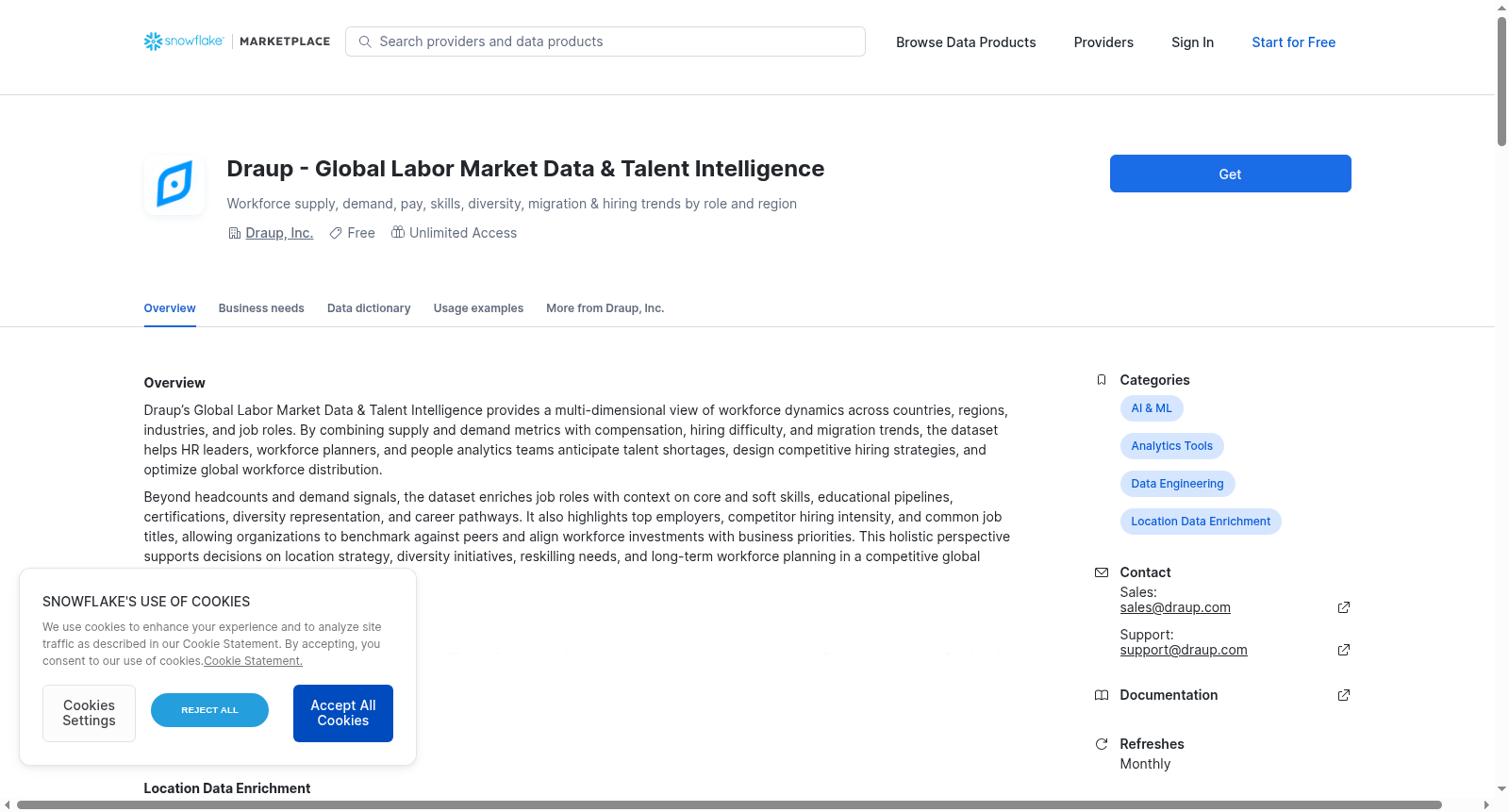1509x812 pixels.
Task: Click the search magnifier icon
Action: (x=365, y=41)
